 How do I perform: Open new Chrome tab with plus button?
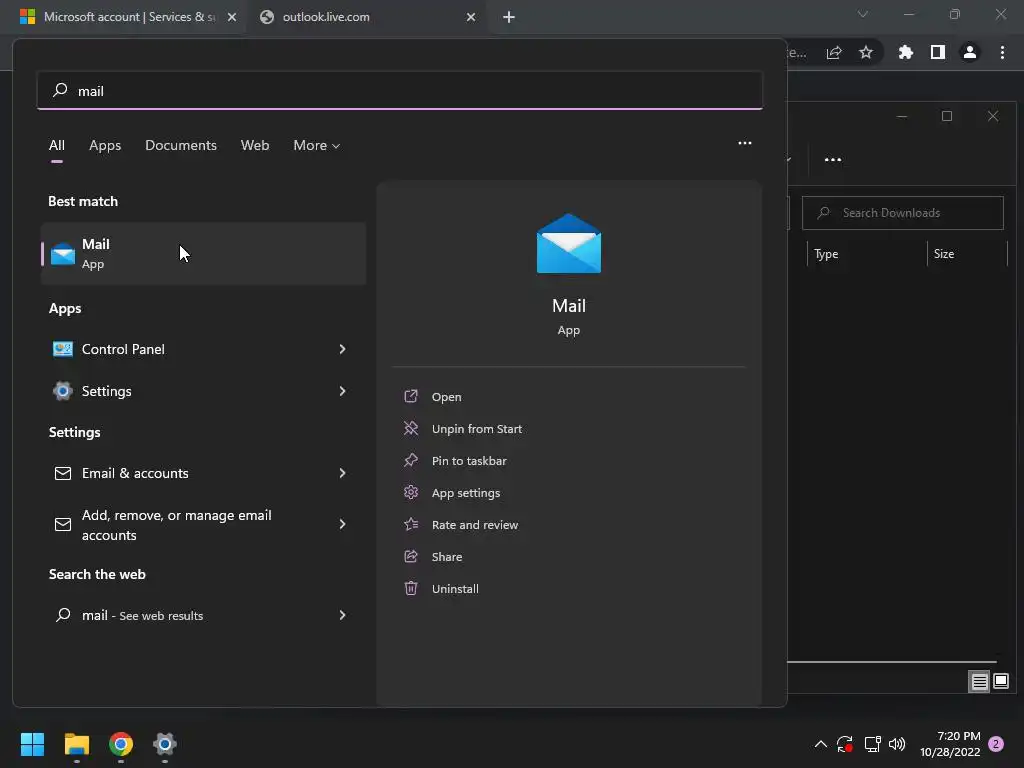tap(509, 17)
